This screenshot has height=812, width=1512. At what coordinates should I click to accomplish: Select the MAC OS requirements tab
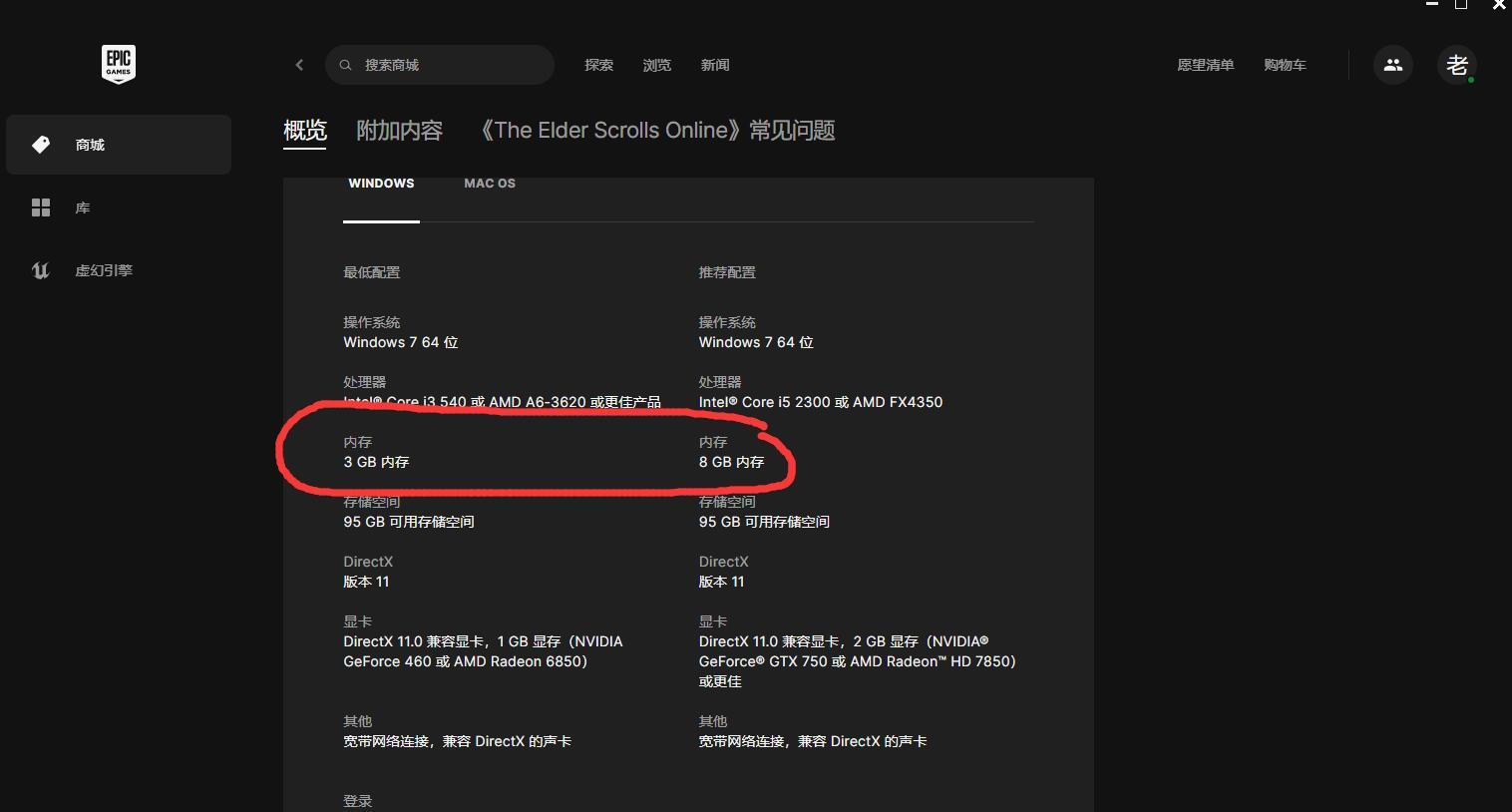490,184
